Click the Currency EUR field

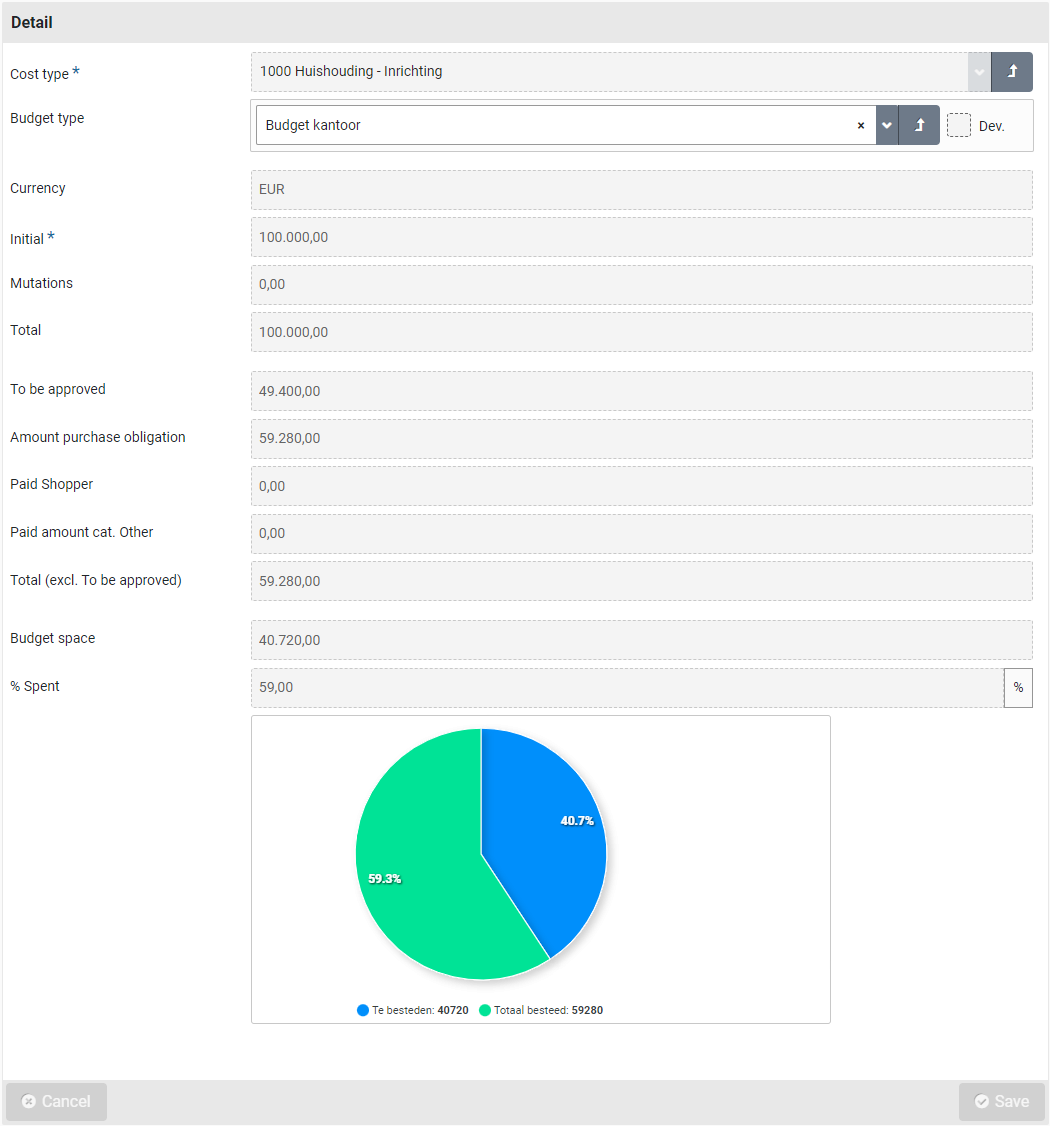[x=640, y=189]
